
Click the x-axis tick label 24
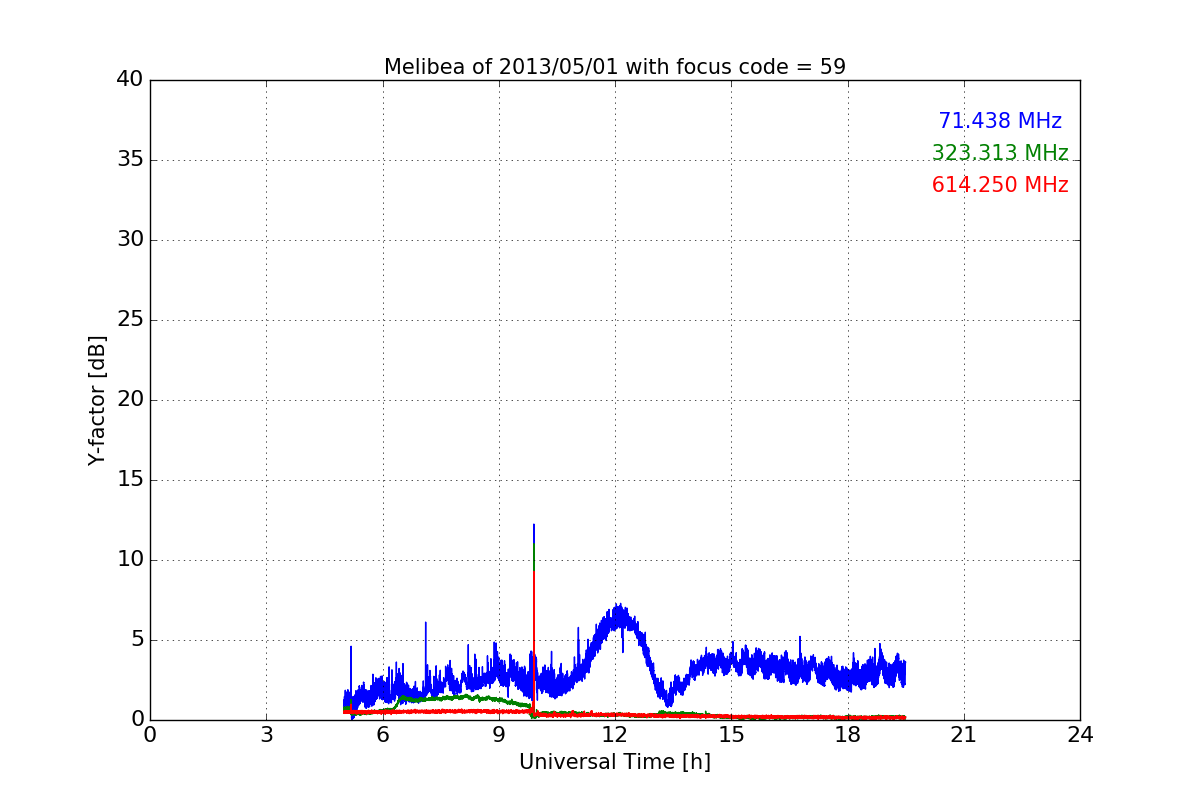click(1080, 735)
